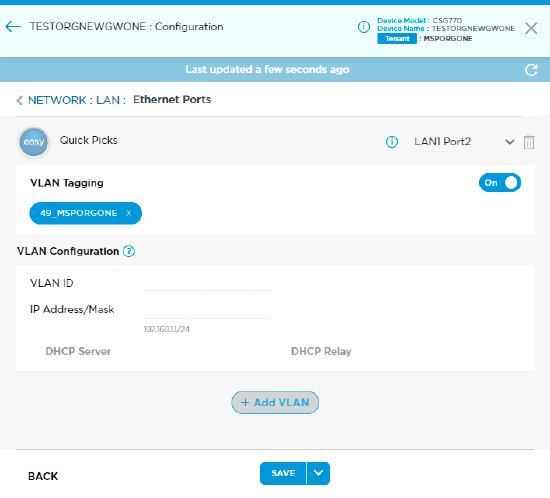Click the breadcrumb back chevron before NETWORK

[19, 100]
